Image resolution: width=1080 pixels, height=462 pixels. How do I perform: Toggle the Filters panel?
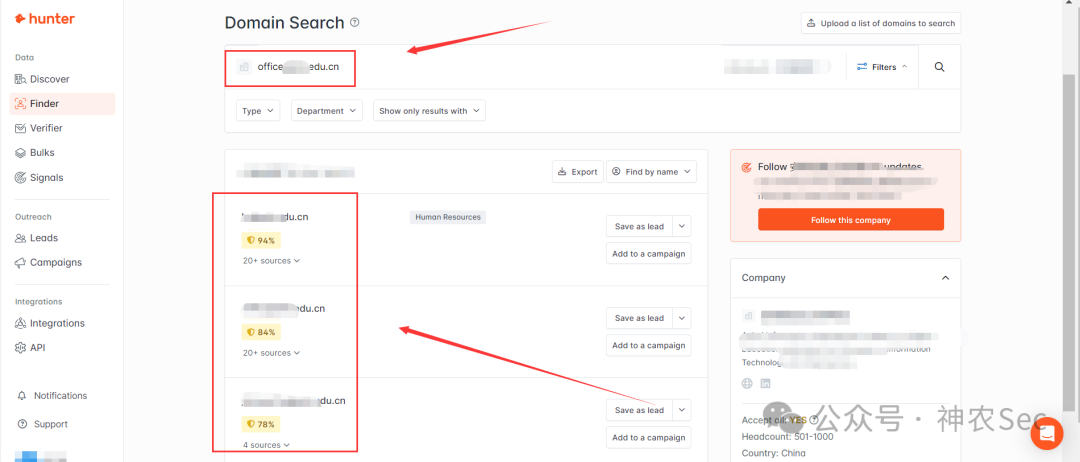point(882,67)
